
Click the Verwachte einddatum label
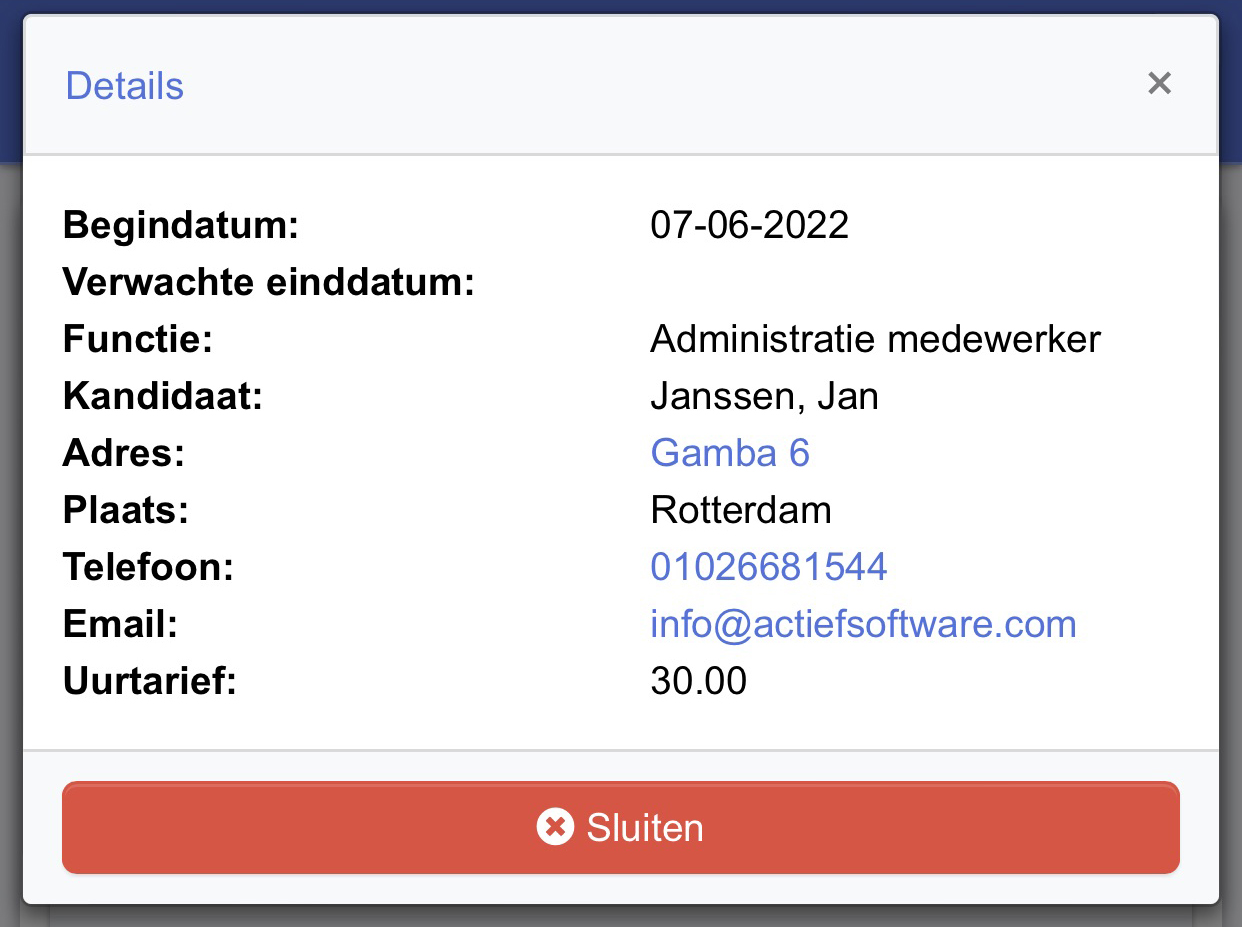pyautogui.click(x=268, y=282)
